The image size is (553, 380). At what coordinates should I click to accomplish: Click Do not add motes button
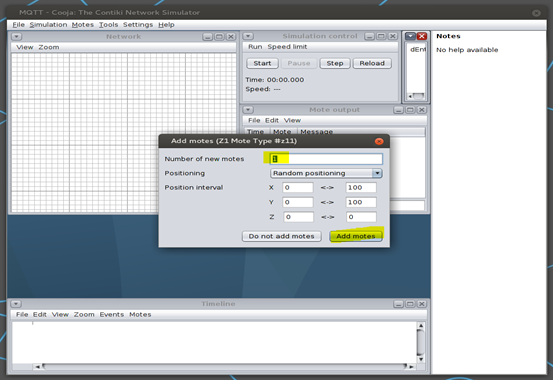(x=281, y=236)
